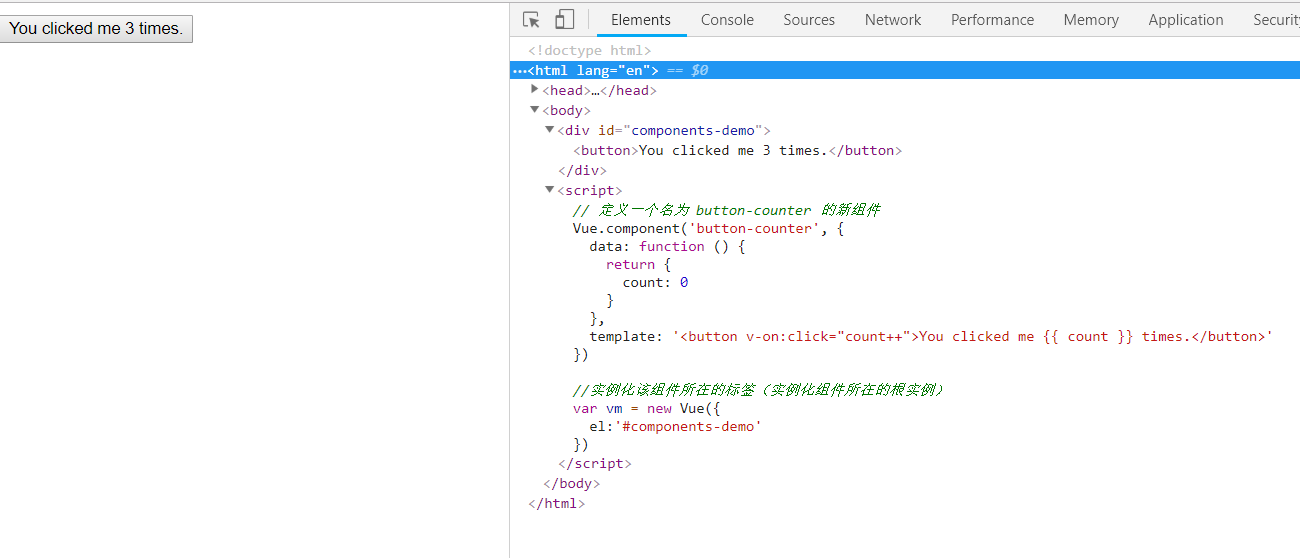Collapse the script element arrow

pos(549,190)
